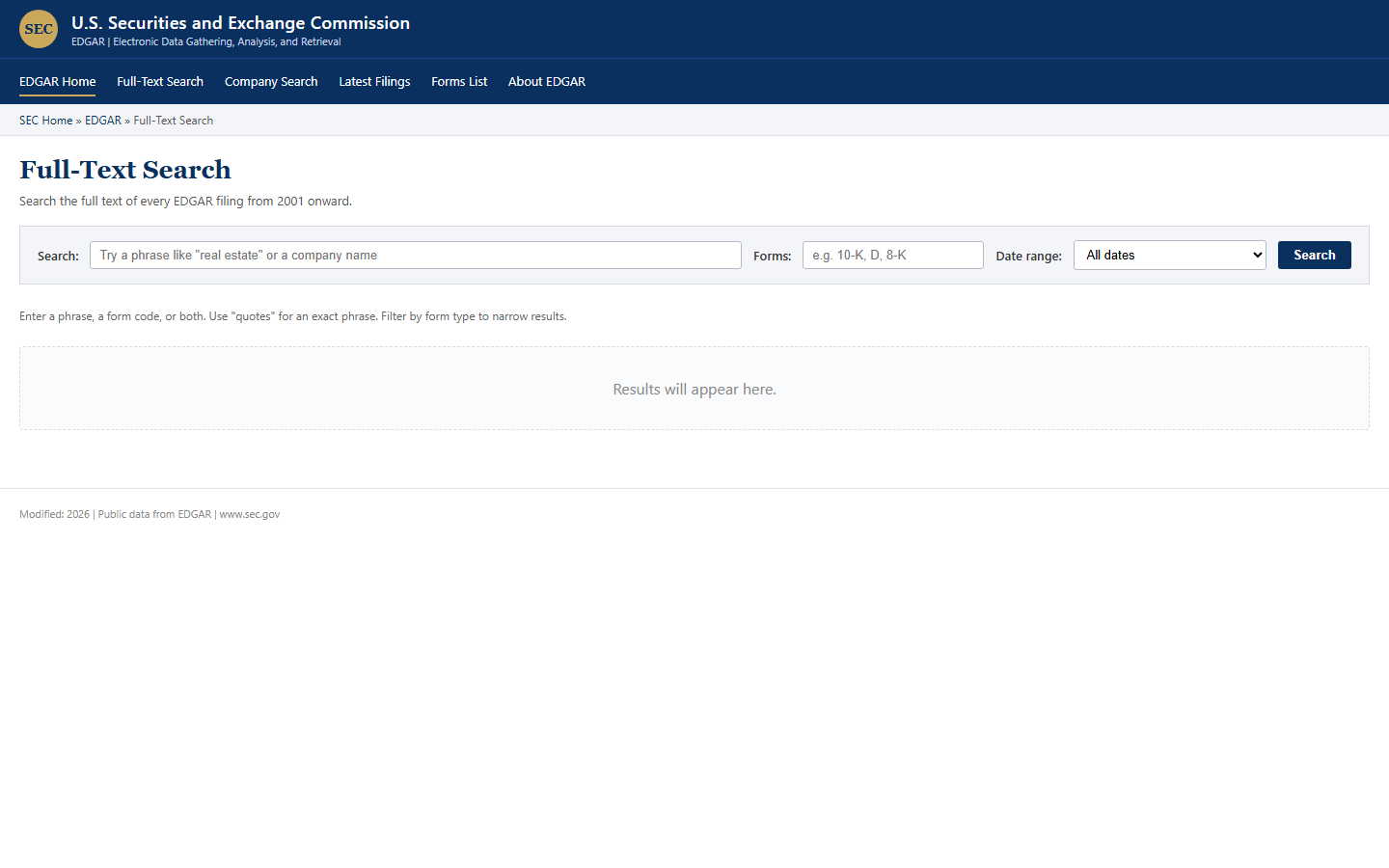Image resolution: width=1389 pixels, height=868 pixels.
Task: Expand the Date range dropdown
Action: tap(1170, 256)
